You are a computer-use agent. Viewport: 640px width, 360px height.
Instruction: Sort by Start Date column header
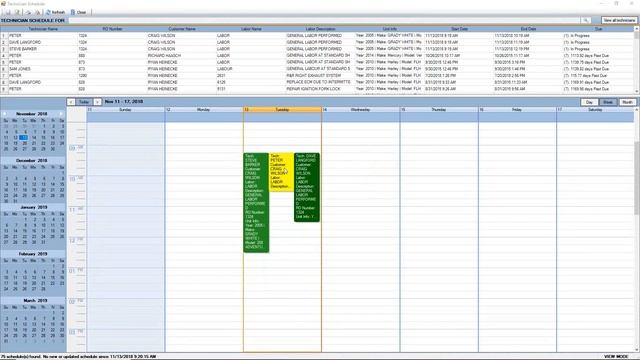[459, 29]
